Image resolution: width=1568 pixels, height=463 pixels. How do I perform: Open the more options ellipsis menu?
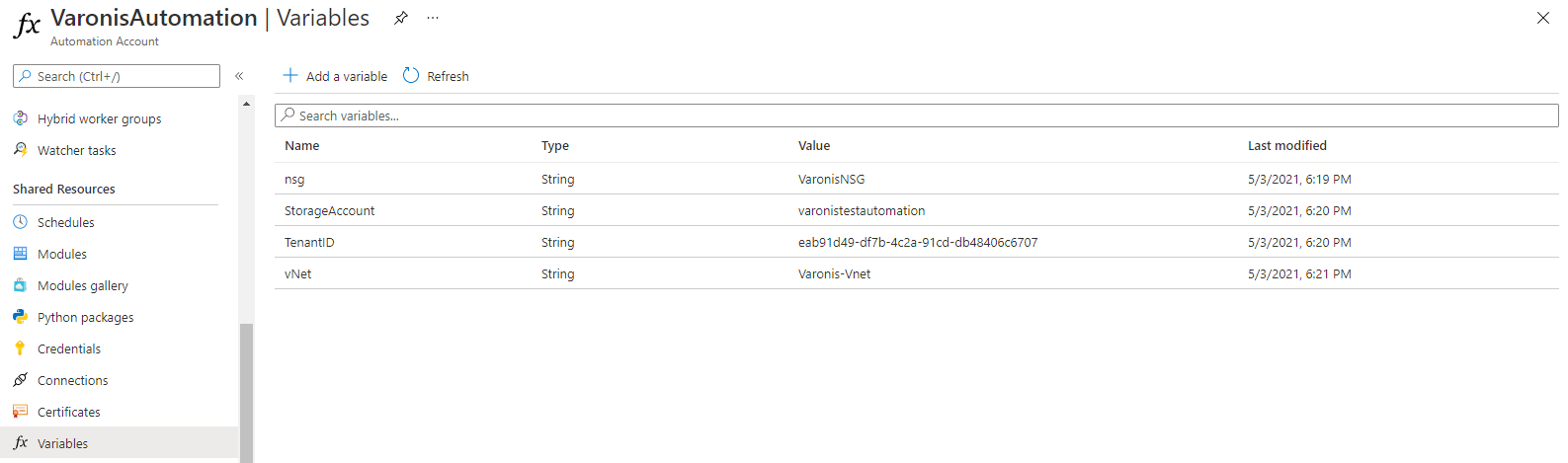[433, 18]
